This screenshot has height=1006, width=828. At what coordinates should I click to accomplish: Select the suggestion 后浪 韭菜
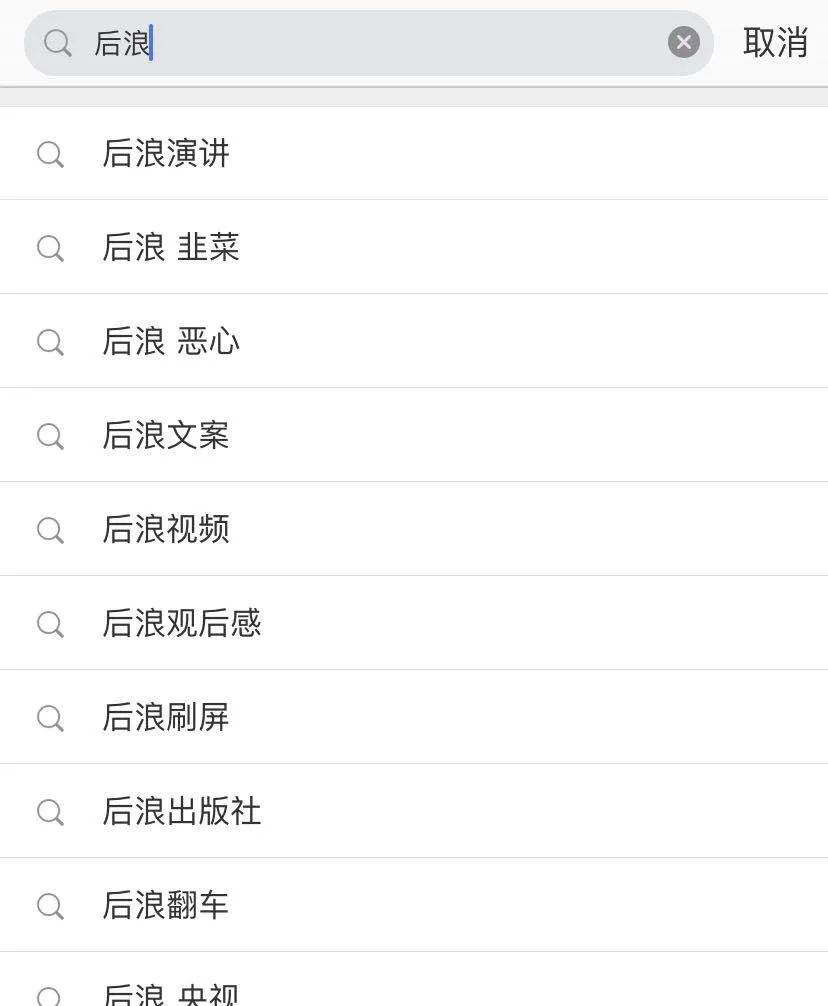click(x=414, y=247)
